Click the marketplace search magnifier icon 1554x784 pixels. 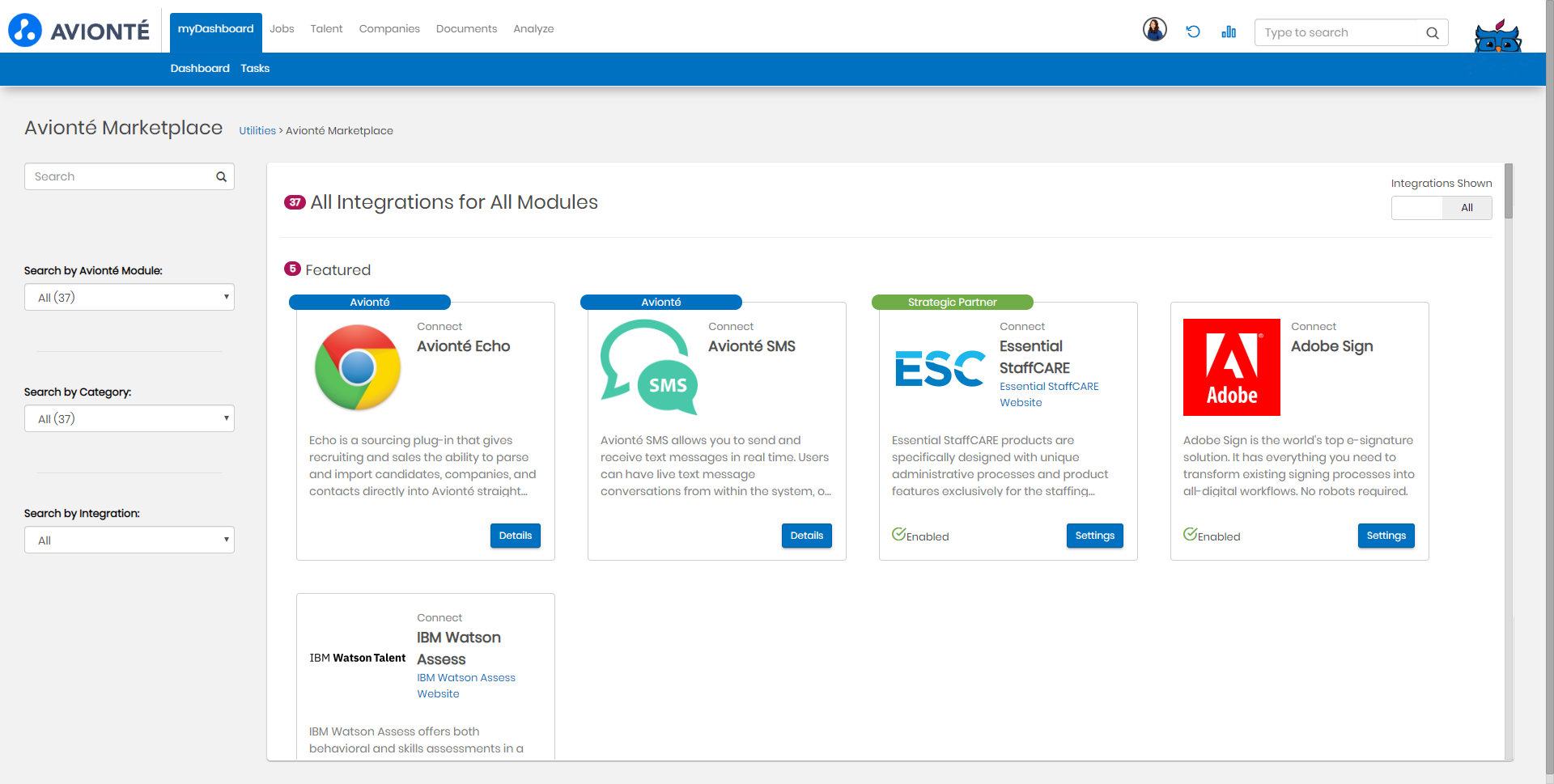point(221,177)
